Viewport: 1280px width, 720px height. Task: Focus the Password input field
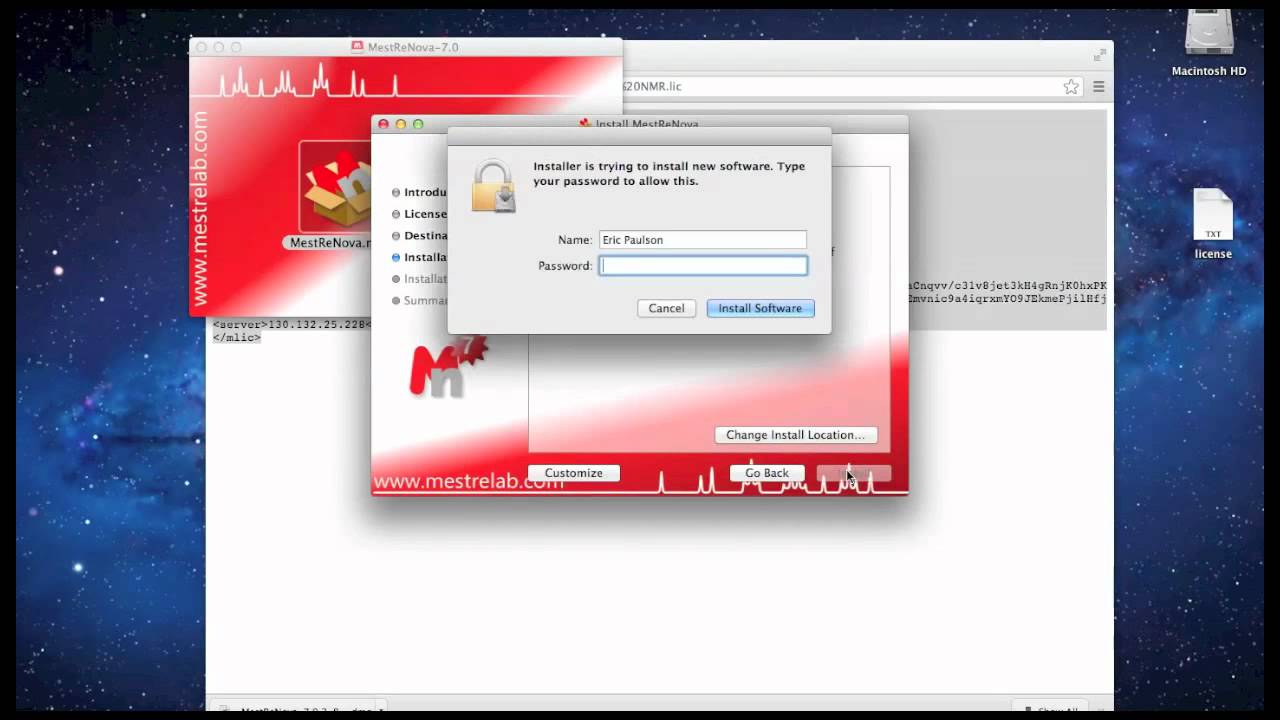[x=703, y=265]
